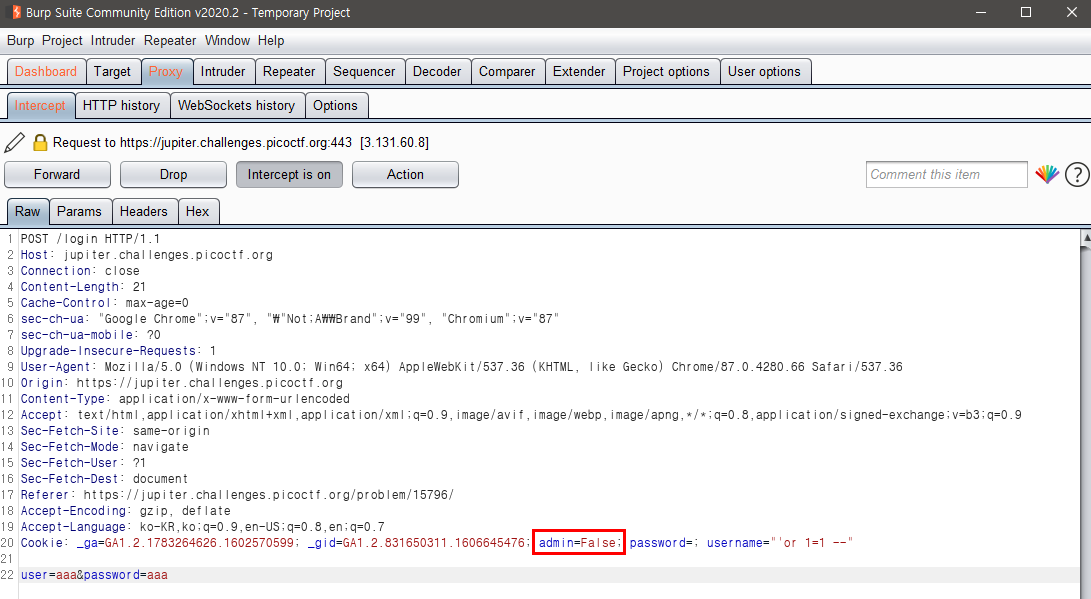The image size is (1091, 599).
Task: Click the user=aaa&password=aaa body line
Action: [x=94, y=575]
